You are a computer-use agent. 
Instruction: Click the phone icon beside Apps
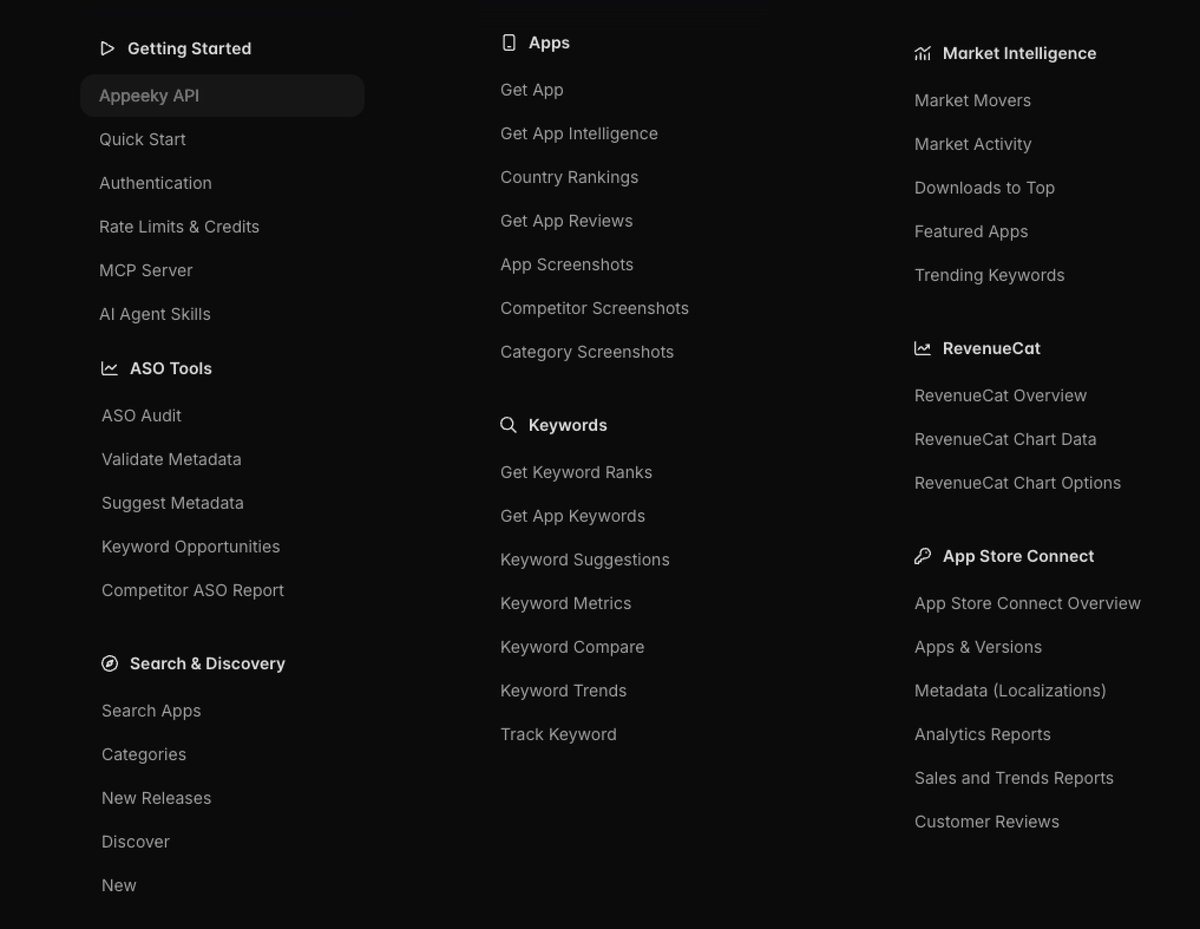coord(509,43)
